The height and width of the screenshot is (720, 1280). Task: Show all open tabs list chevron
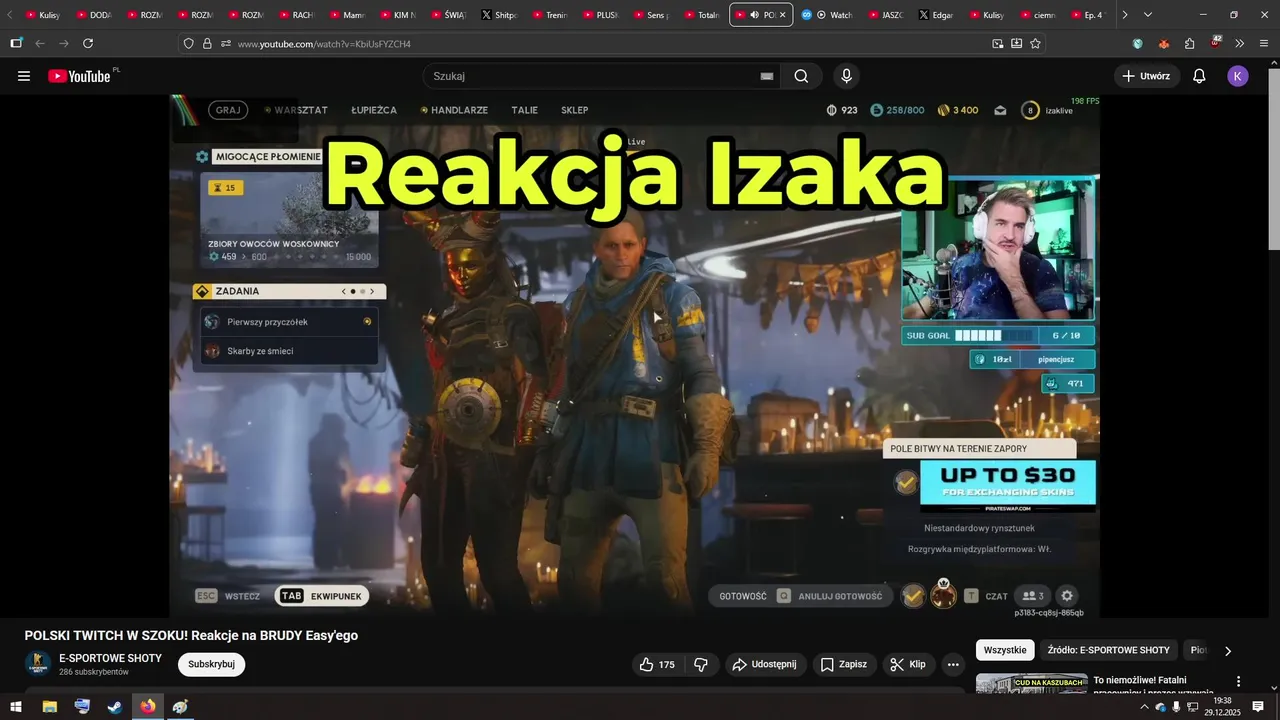(x=1147, y=15)
